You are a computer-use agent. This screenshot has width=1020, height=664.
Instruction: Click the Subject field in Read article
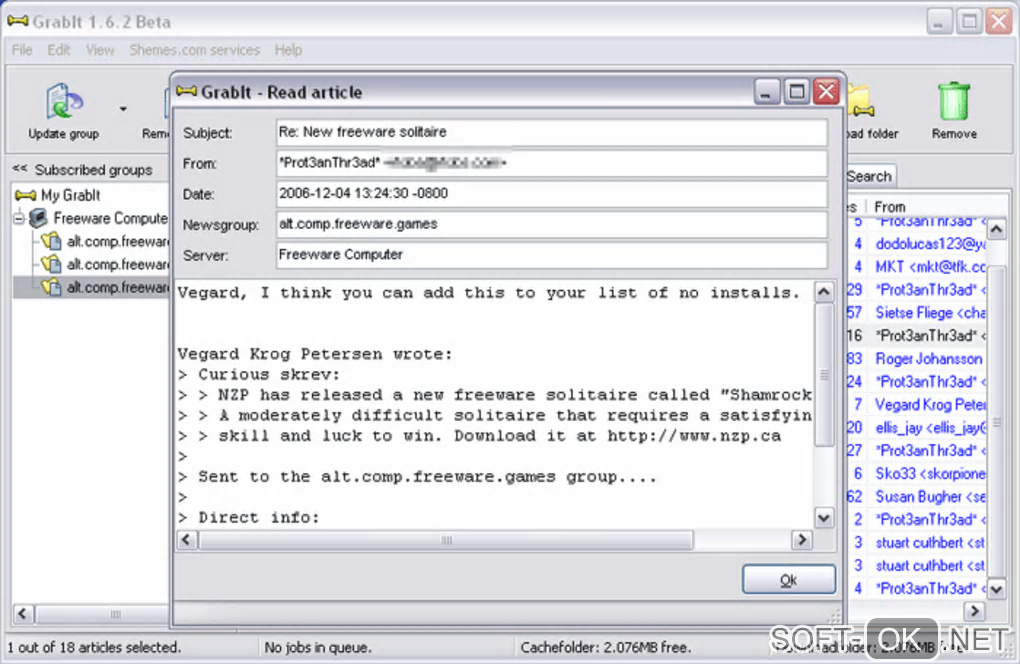click(551, 132)
